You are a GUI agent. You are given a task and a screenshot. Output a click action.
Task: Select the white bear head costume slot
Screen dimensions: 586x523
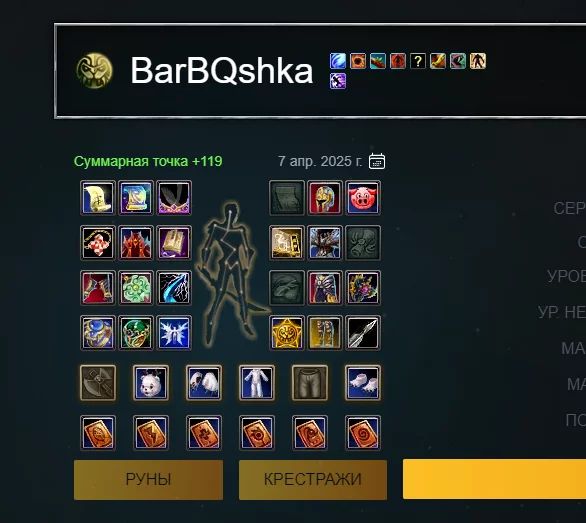151,383
